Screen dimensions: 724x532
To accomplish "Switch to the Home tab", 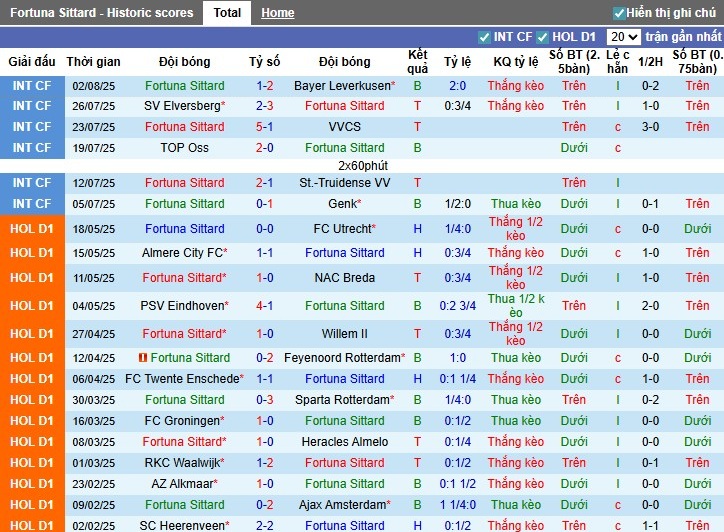I will click(277, 13).
